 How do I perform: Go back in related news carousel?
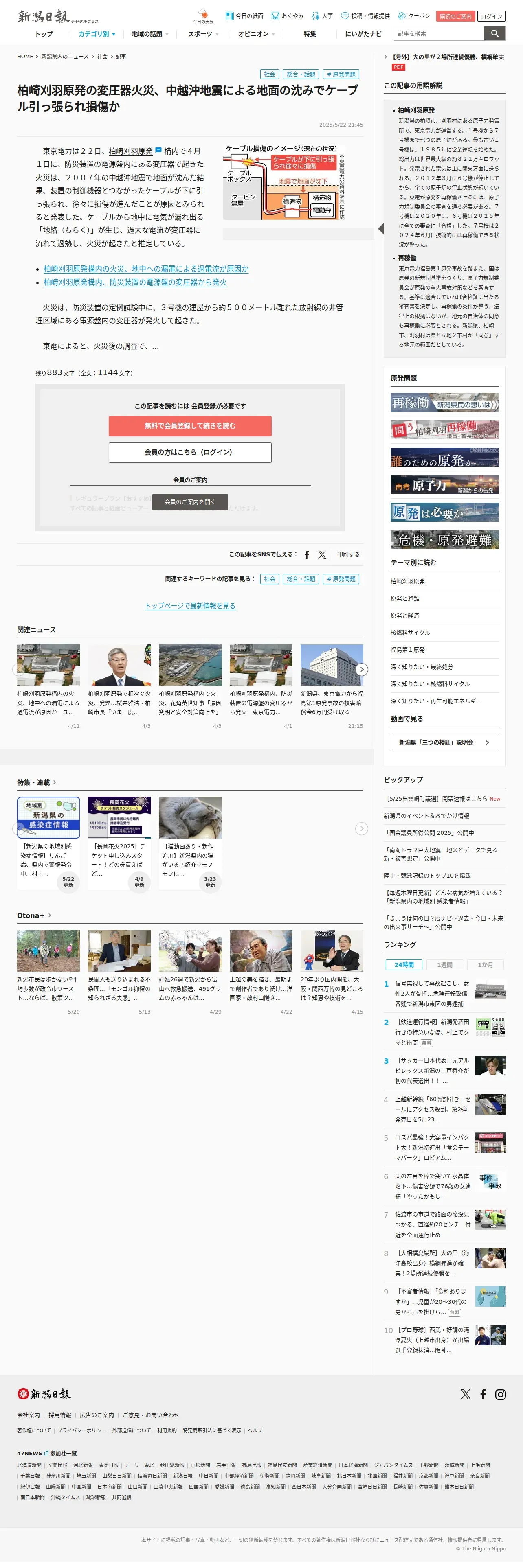click(x=18, y=670)
